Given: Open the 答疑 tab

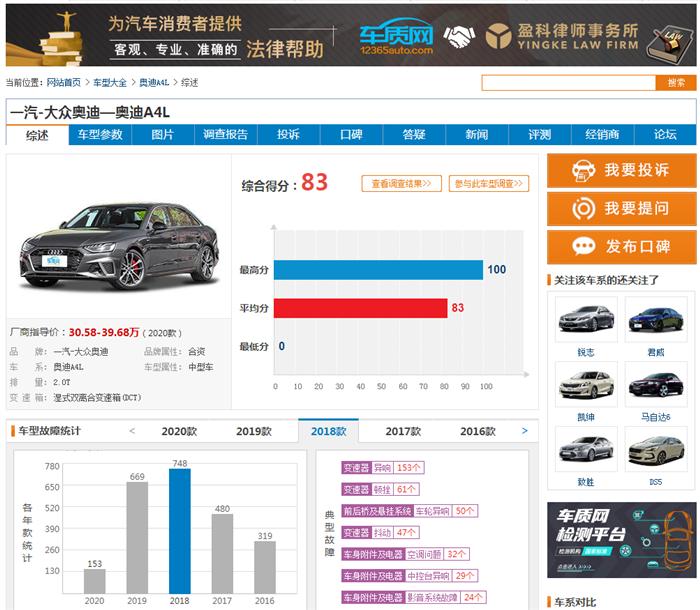Looking at the screenshot, I should [414, 135].
